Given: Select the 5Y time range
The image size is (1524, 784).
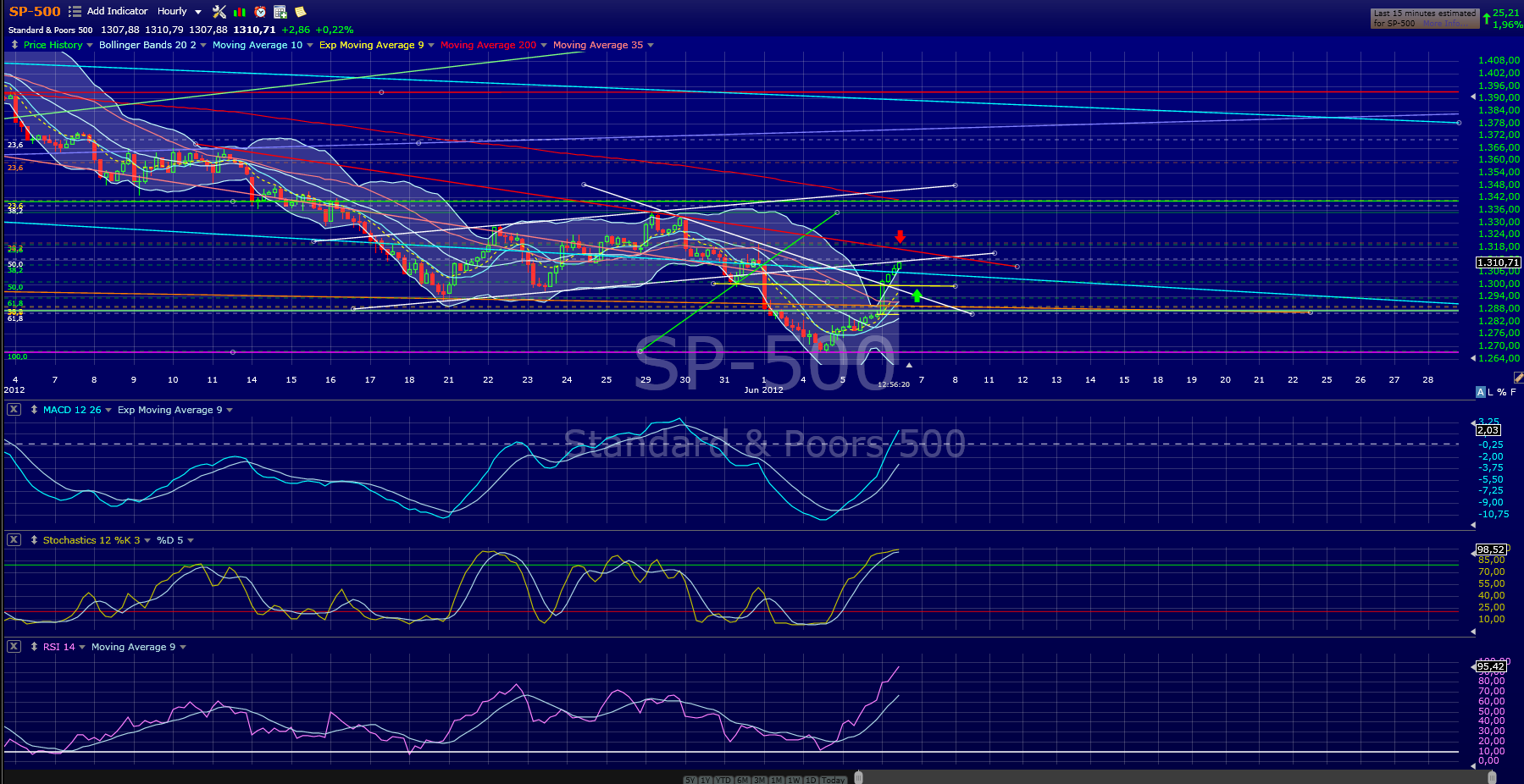Looking at the screenshot, I should click(690, 780).
